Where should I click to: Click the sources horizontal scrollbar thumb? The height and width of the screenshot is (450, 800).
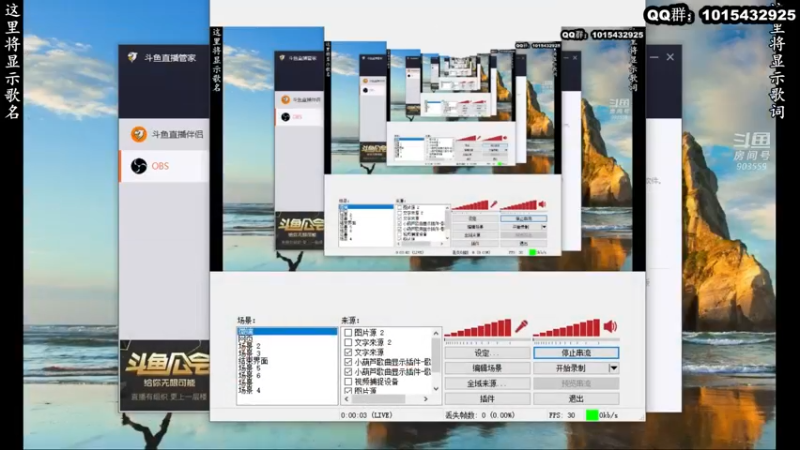click(x=379, y=399)
